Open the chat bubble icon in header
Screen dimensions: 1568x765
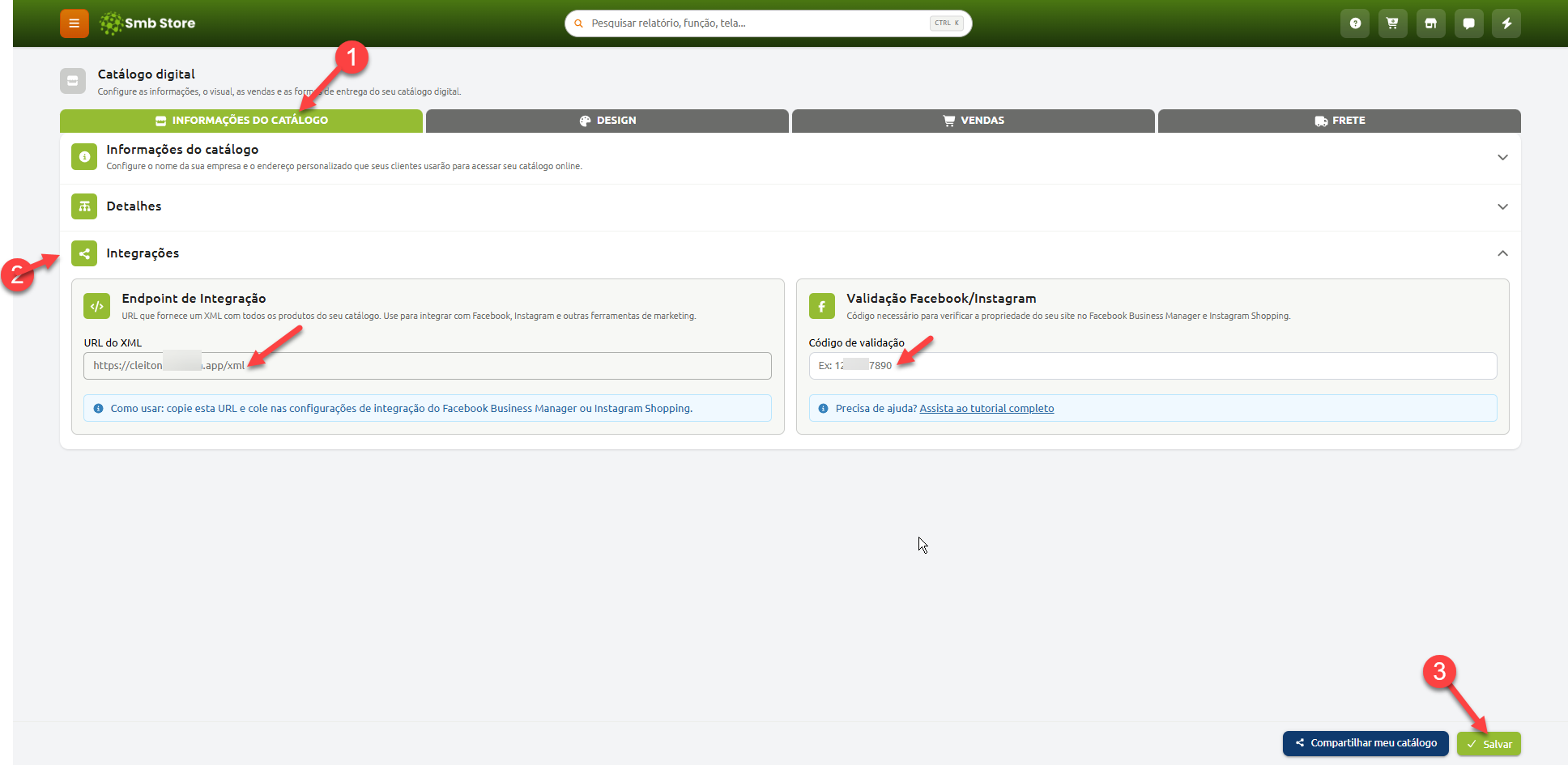1469,23
